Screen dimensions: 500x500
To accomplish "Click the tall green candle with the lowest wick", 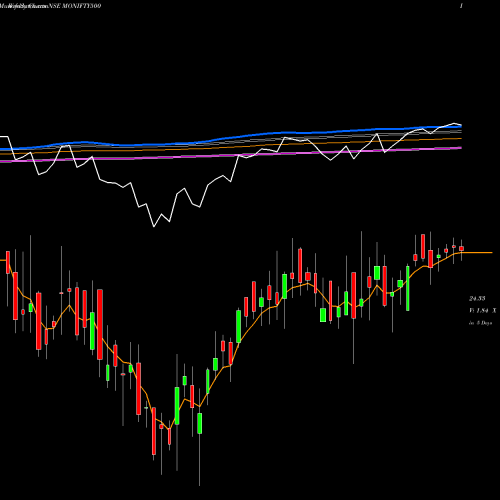I will 200,423.
